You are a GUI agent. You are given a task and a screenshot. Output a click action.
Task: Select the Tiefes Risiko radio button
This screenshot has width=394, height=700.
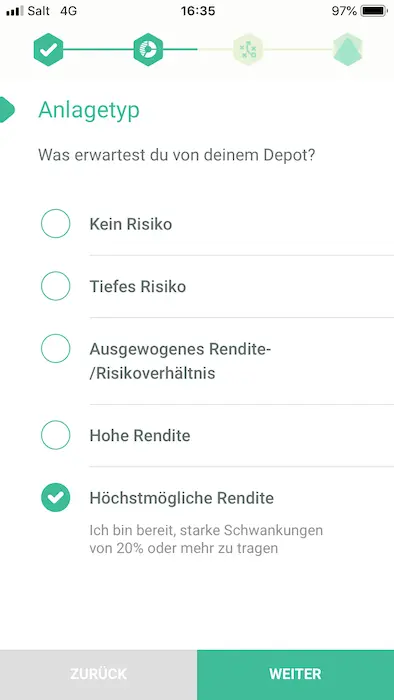point(56,286)
